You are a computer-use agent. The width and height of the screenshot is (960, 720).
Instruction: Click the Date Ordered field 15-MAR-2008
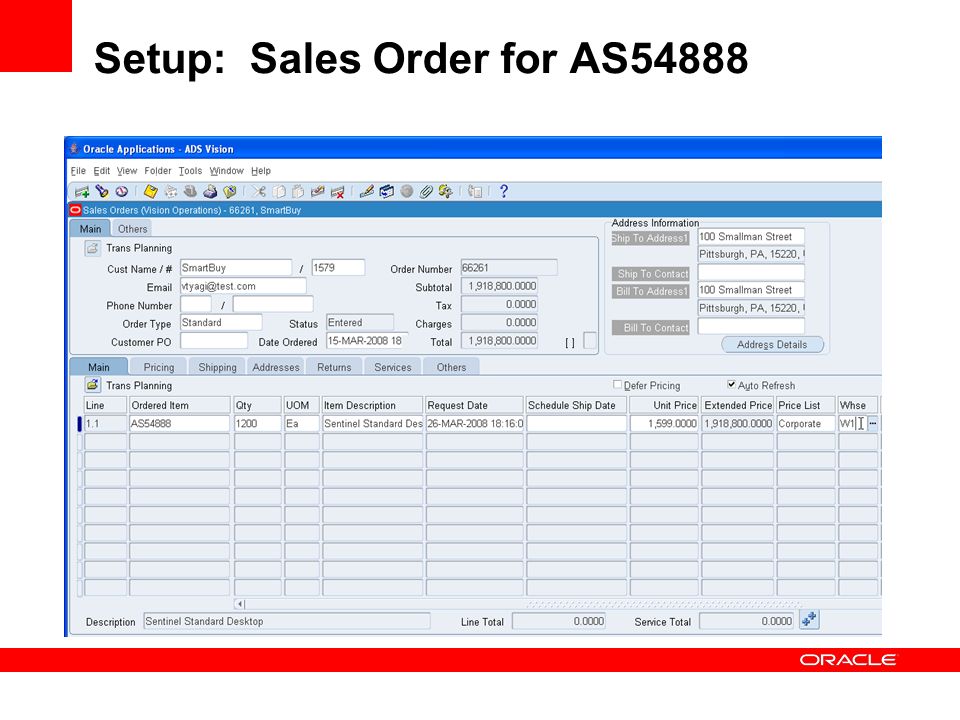point(367,341)
